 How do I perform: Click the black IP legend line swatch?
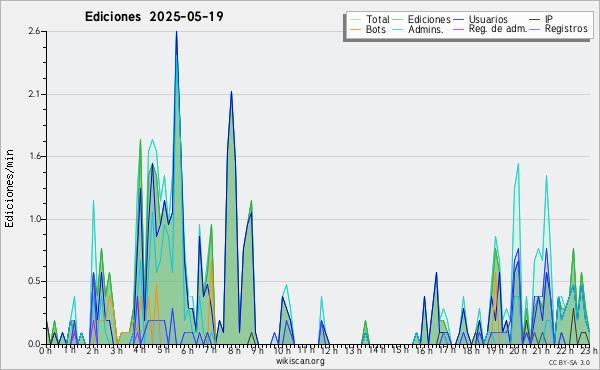point(535,20)
